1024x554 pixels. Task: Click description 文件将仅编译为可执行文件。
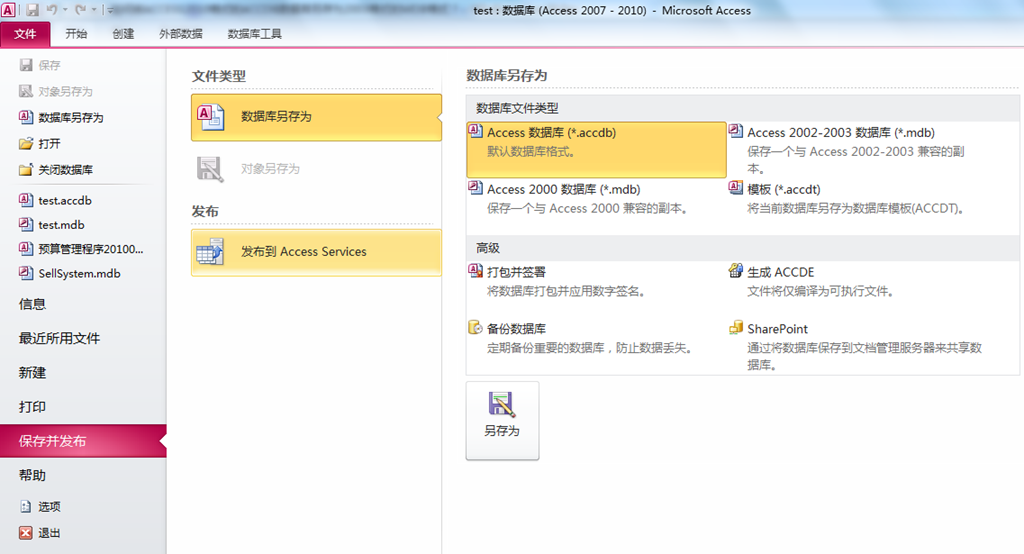(820, 291)
